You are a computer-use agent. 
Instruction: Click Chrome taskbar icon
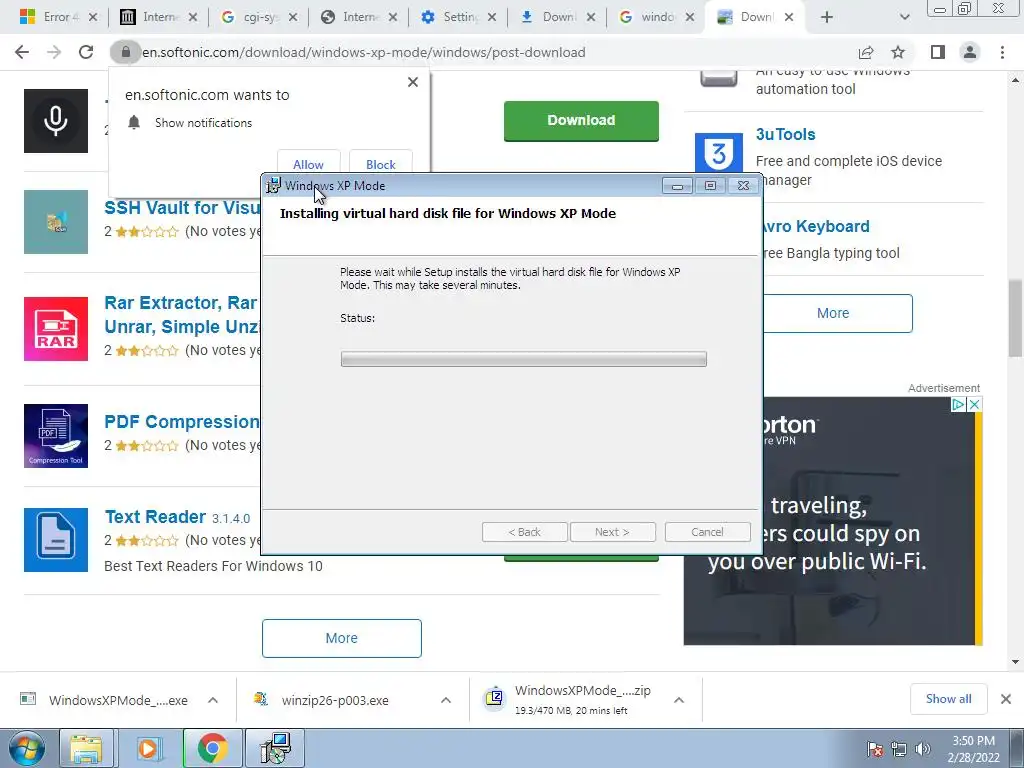coord(212,748)
